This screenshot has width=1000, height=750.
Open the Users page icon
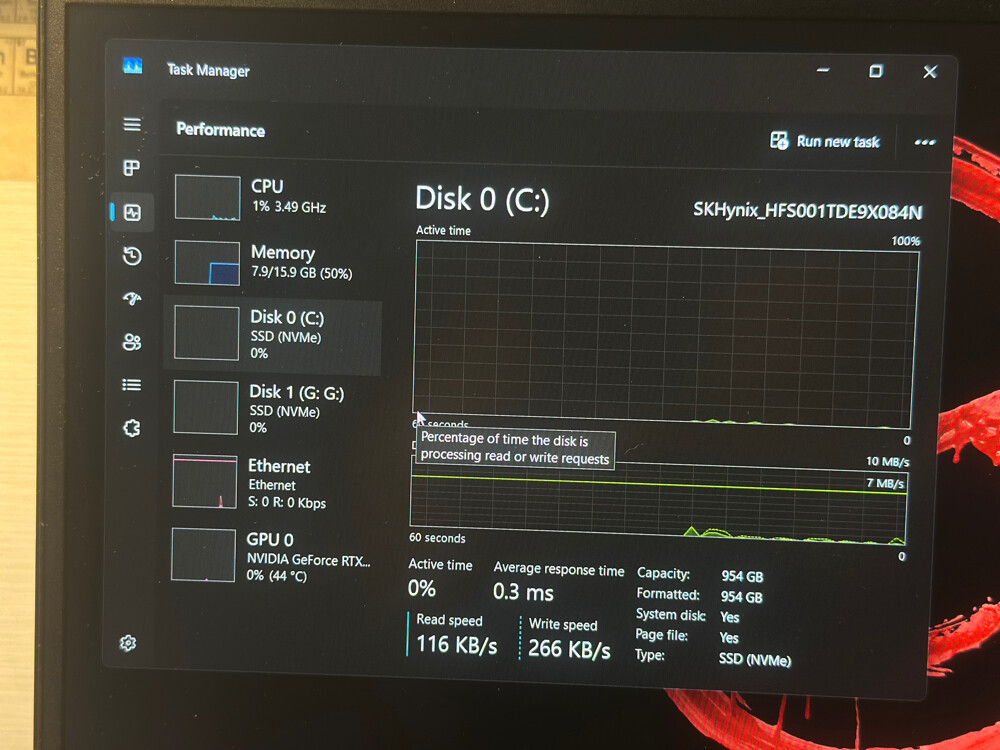coord(131,342)
